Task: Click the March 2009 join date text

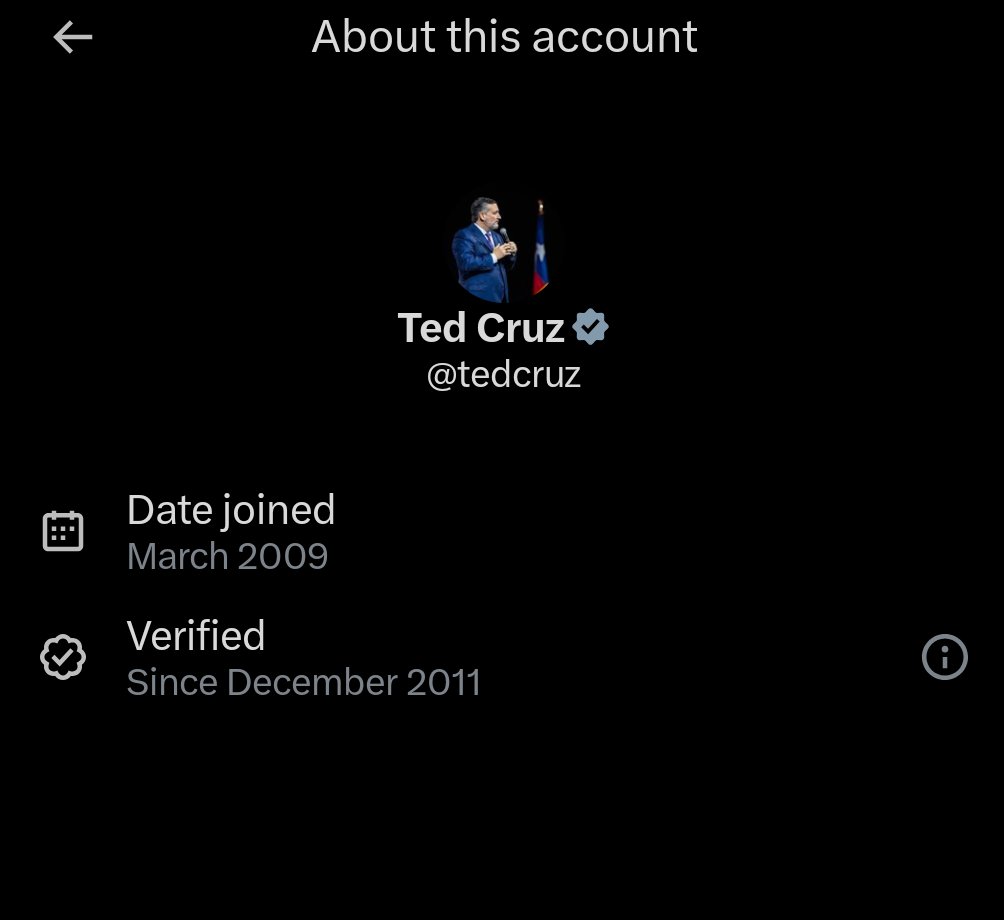Action: tap(227, 556)
